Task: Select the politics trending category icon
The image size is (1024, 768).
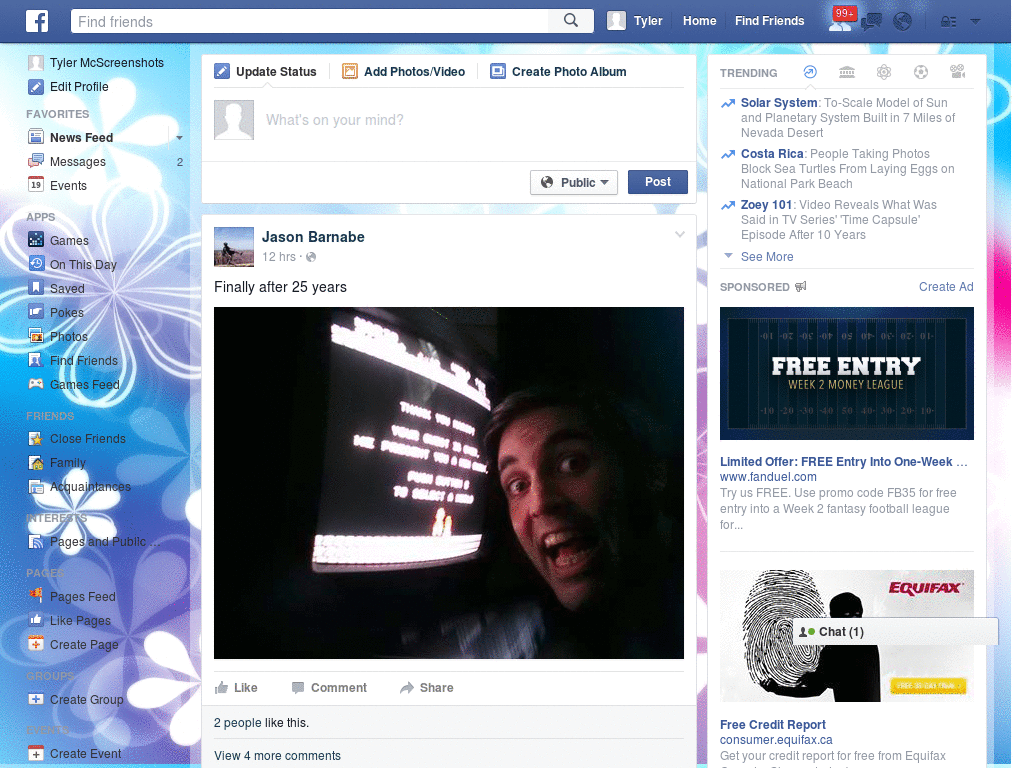Action: click(x=847, y=72)
